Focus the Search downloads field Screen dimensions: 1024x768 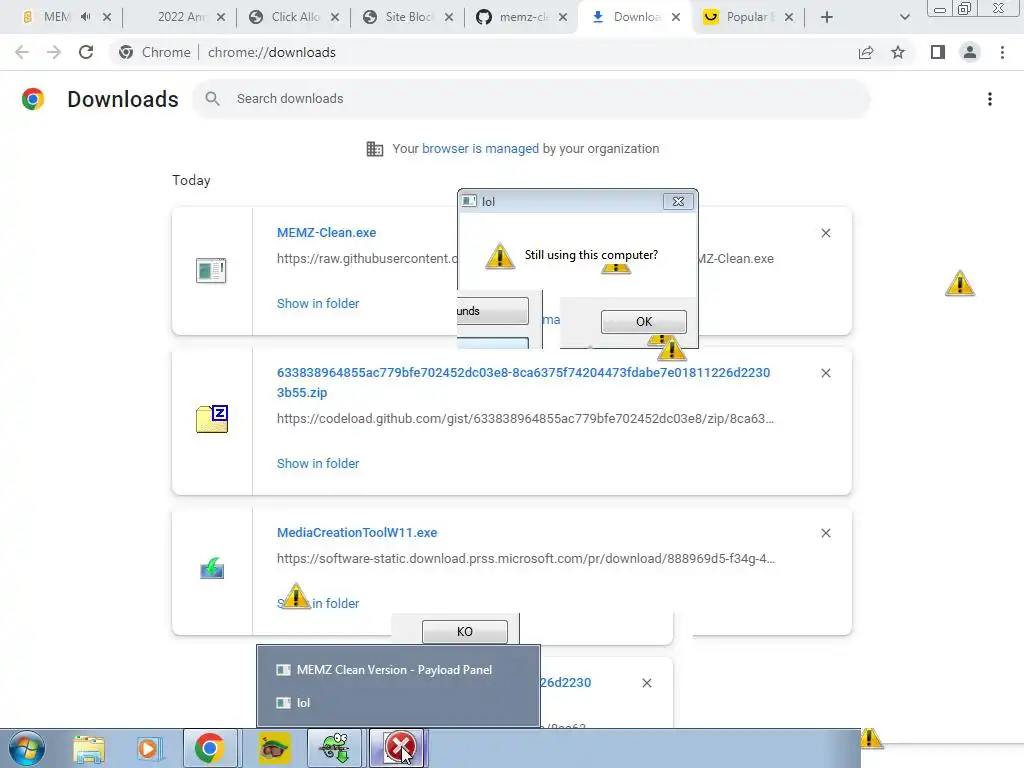[x=532, y=99]
